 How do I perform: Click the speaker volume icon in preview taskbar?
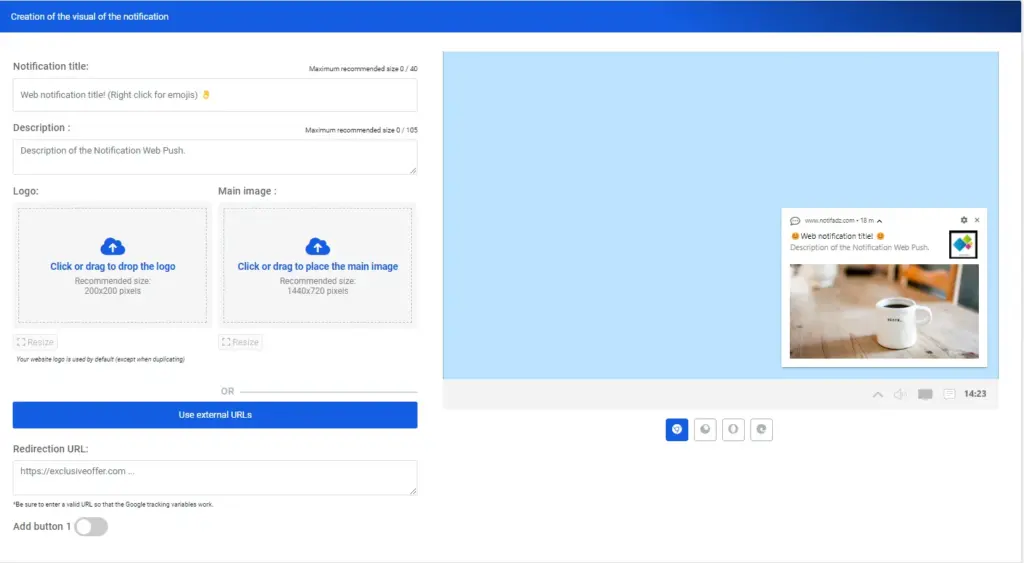point(900,394)
